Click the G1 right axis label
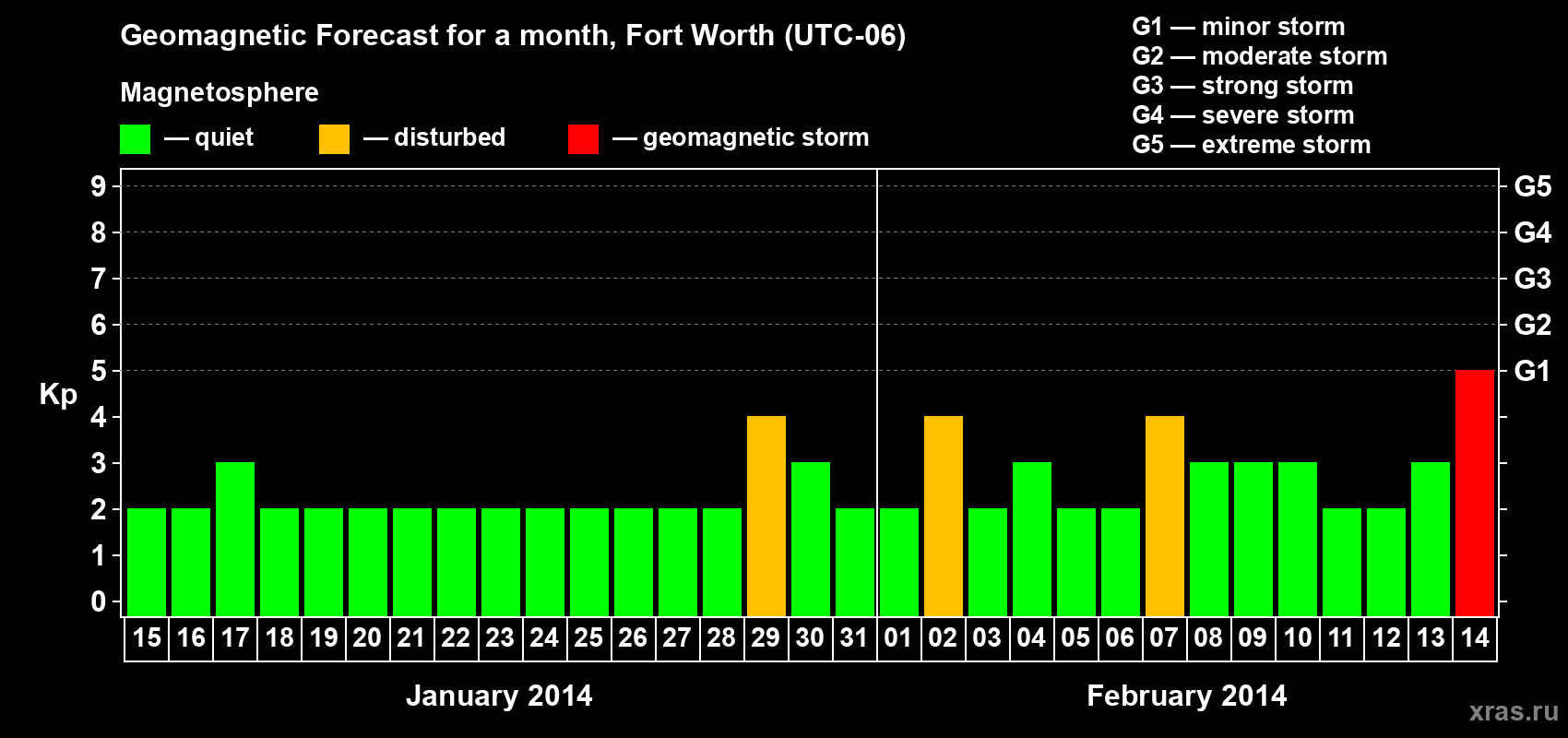The image size is (1568, 738). [1532, 371]
